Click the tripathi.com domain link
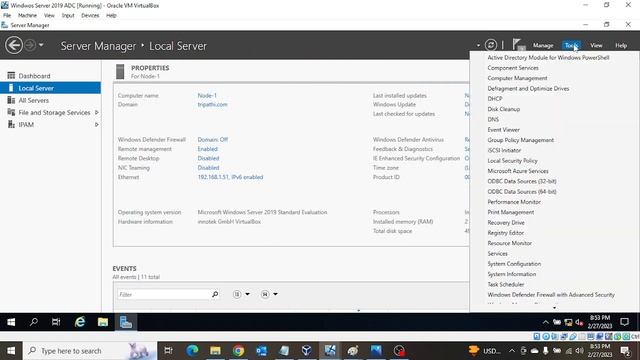Image resolution: width=640 pixels, height=360 pixels. 212,104
